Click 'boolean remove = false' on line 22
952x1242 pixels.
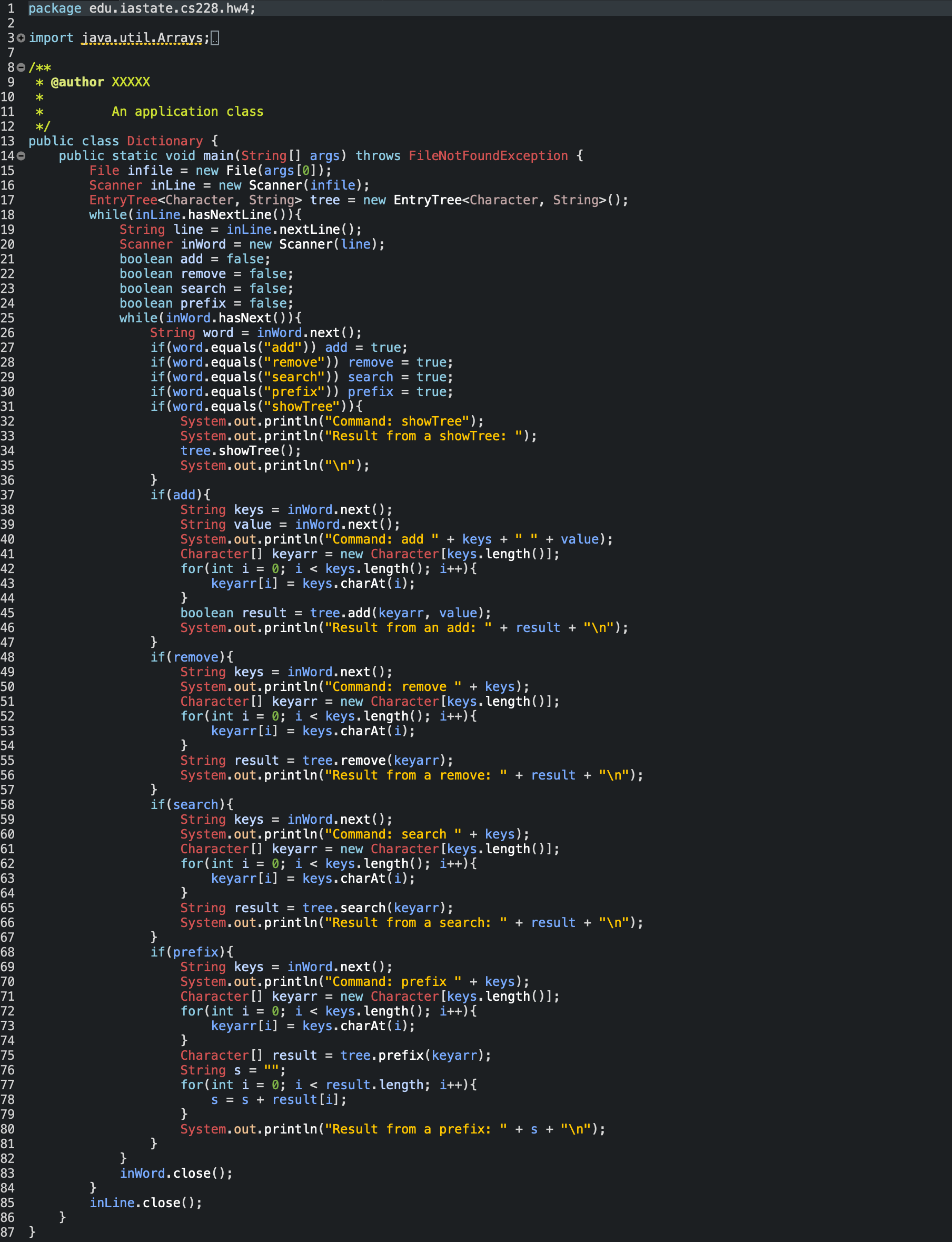(x=203, y=274)
